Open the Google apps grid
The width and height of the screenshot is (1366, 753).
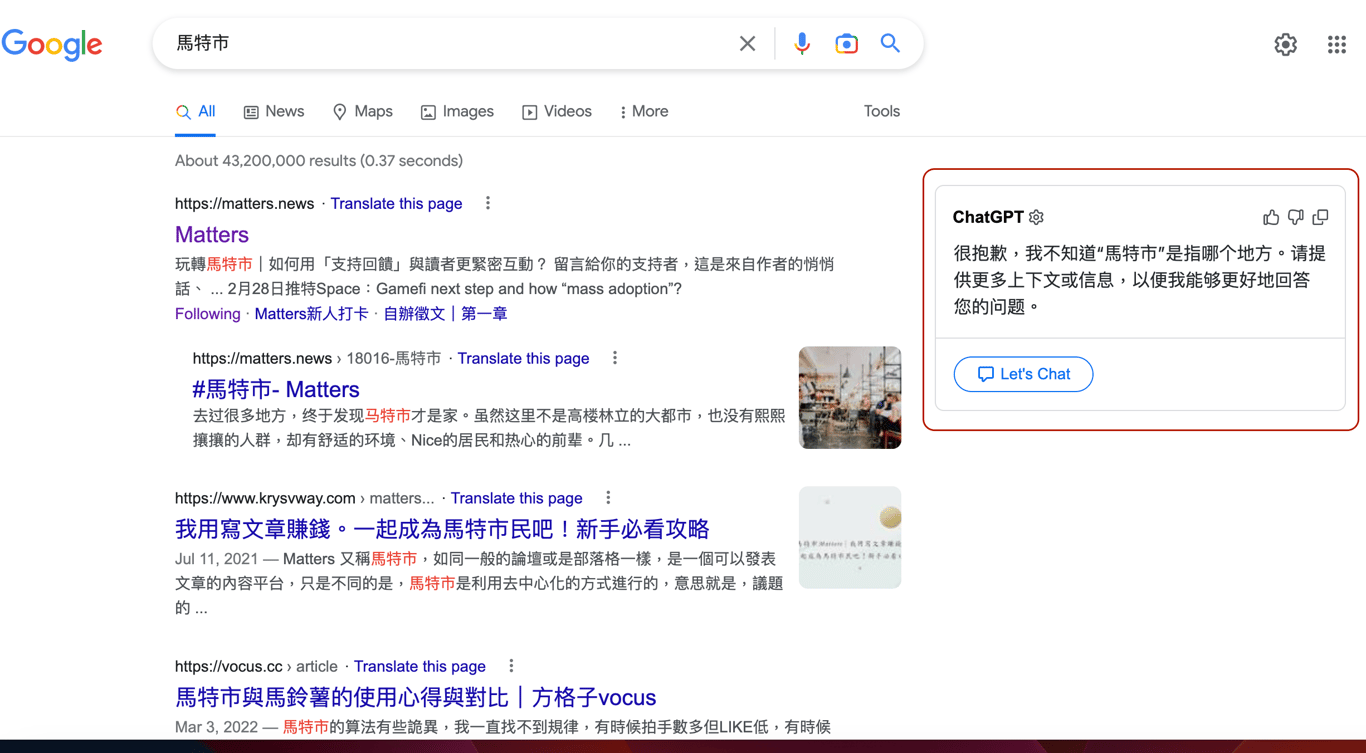click(x=1336, y=44)
